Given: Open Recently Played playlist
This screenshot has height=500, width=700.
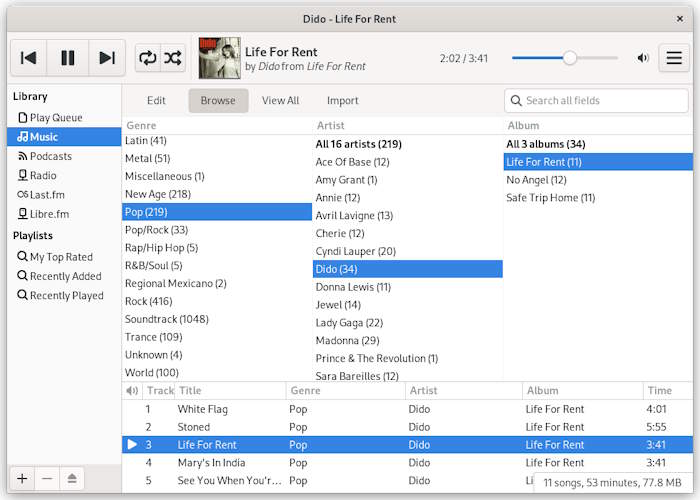Looking at the screenshot, I should 64,296.
